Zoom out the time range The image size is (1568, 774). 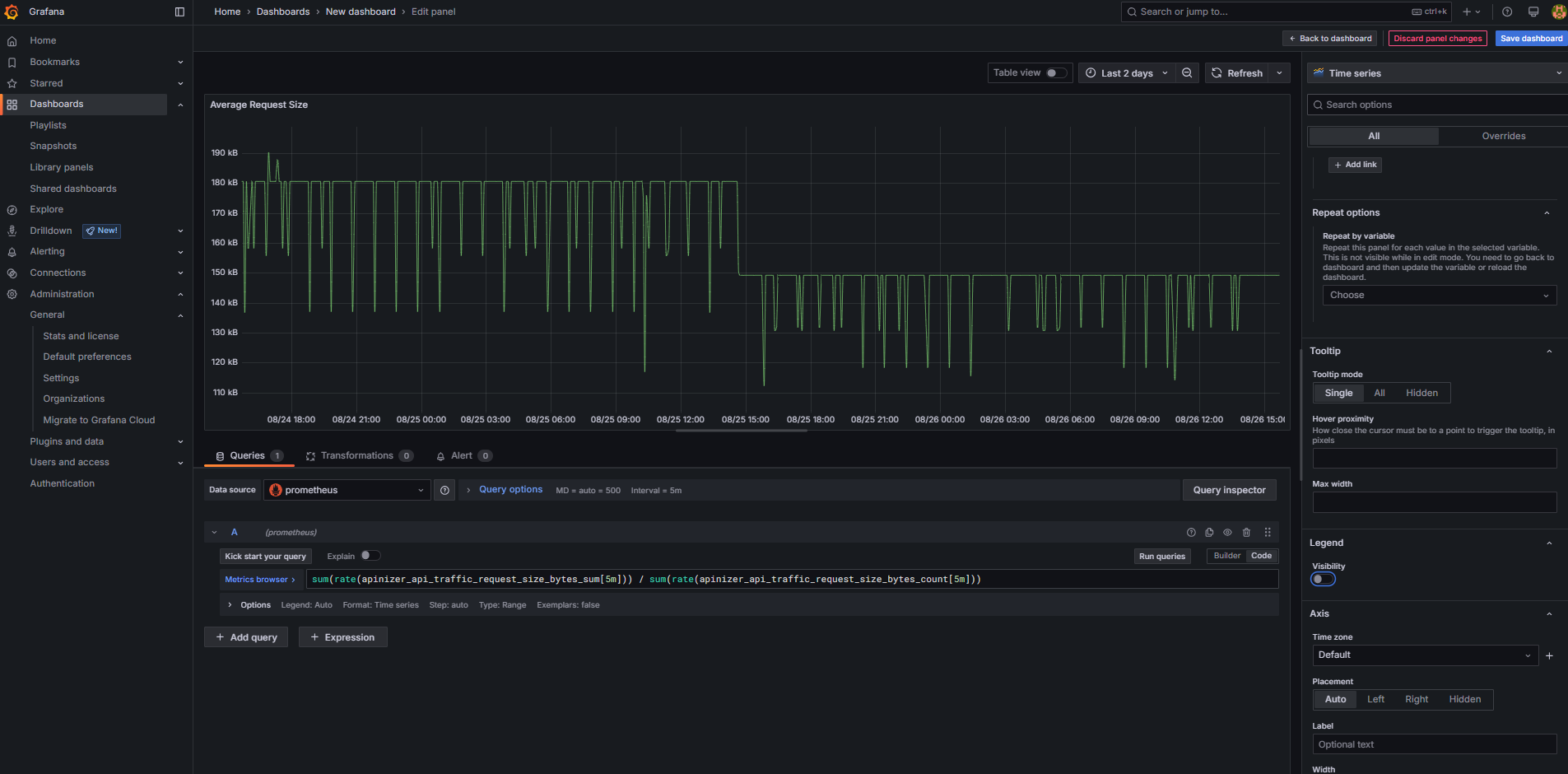[x=1187, y=73]
